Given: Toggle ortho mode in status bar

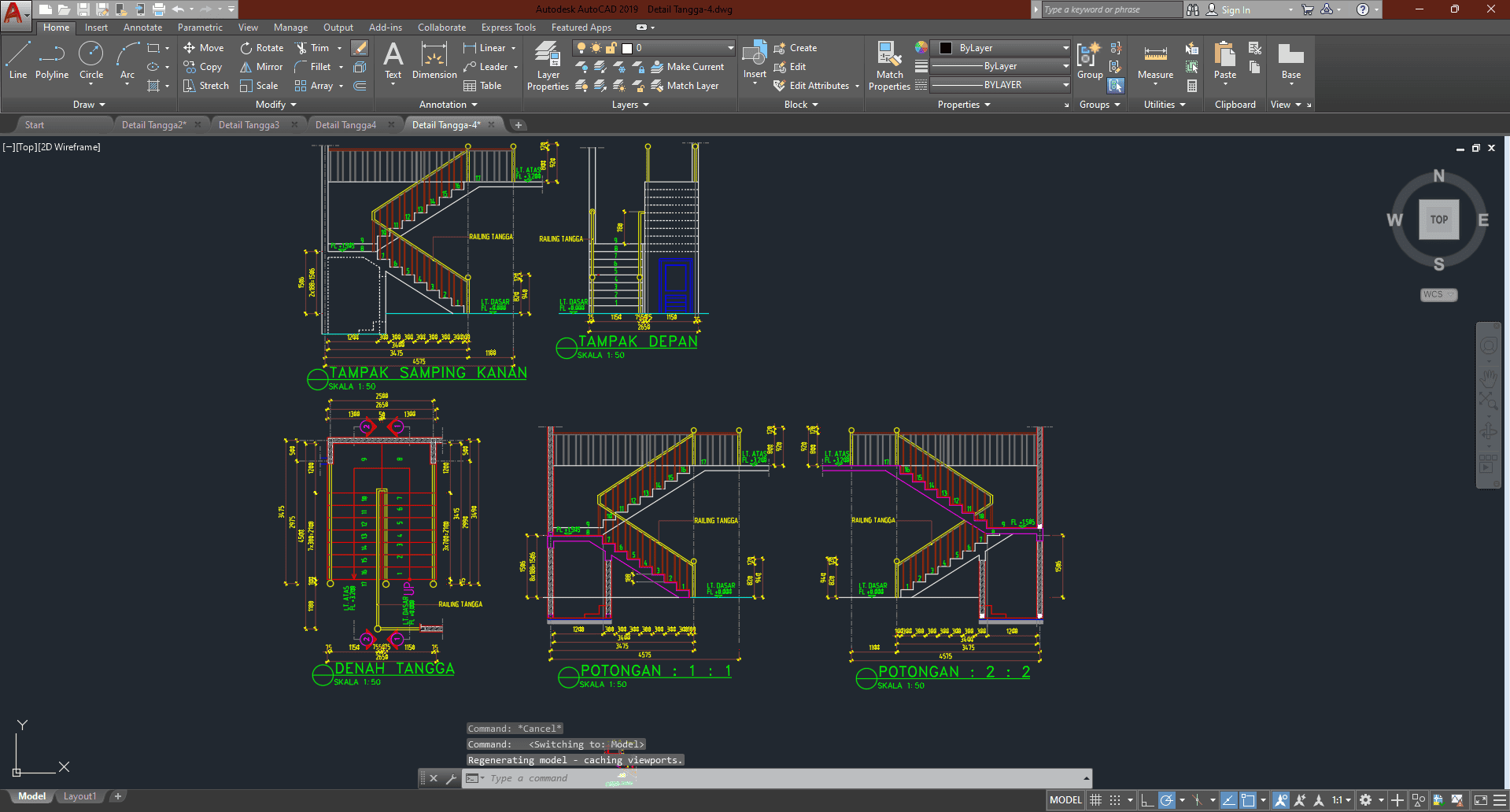Looking at the screenshot, I should coord(1147,800).
